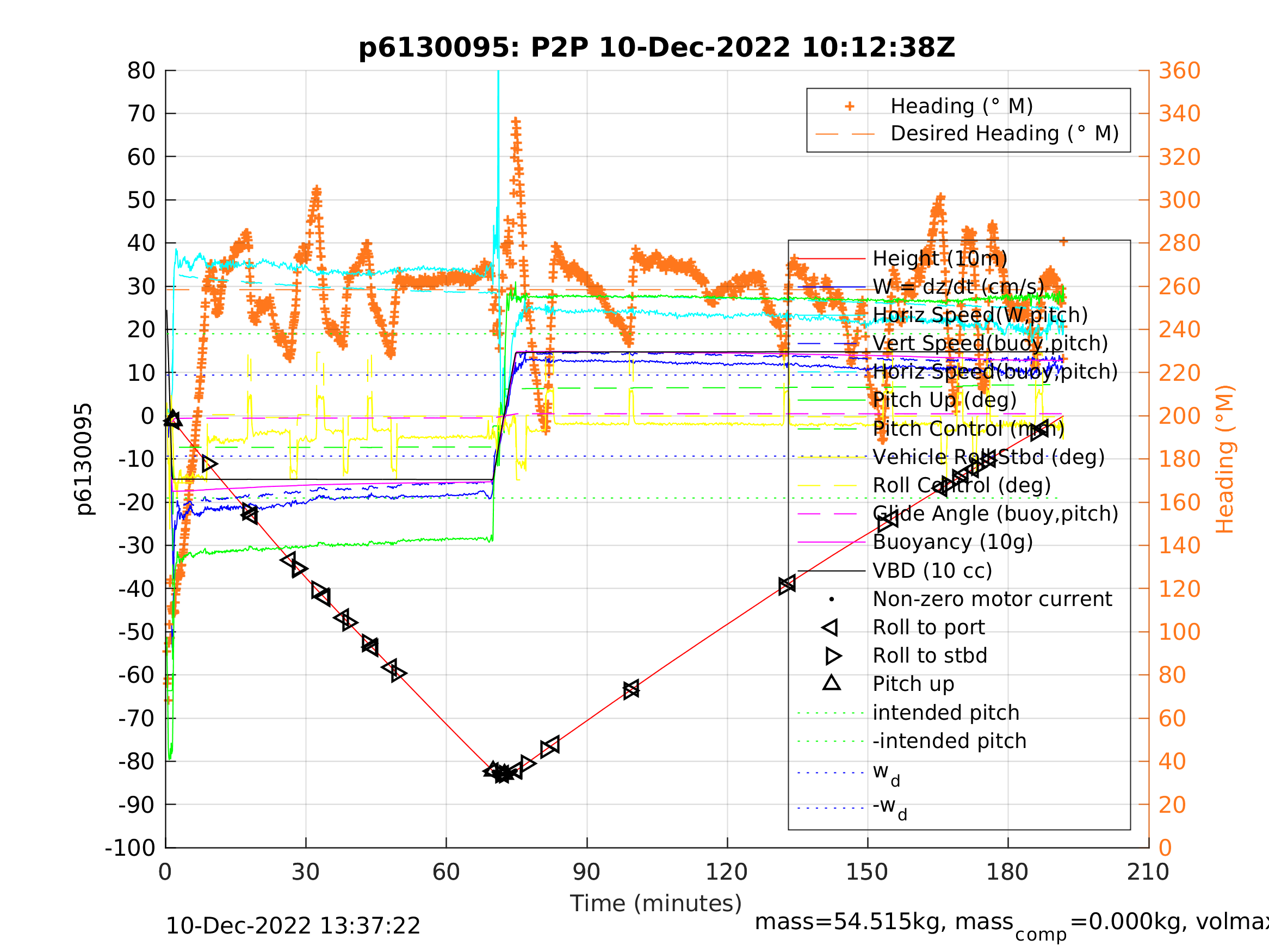Click the Time (minutes) axis label
The width and height of the screenshot is (1269, 952).
click(656, 904)
